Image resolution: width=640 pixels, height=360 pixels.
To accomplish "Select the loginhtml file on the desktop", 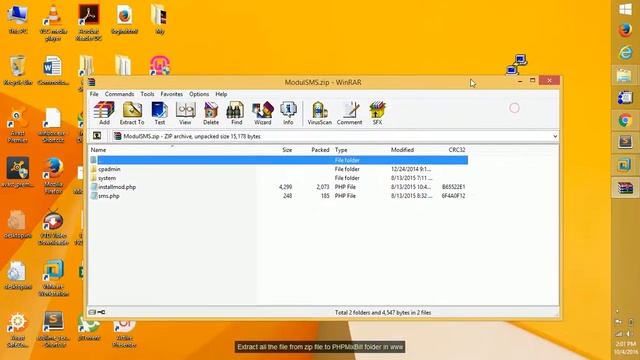I will pyautogui.click(x=124, y=20).
